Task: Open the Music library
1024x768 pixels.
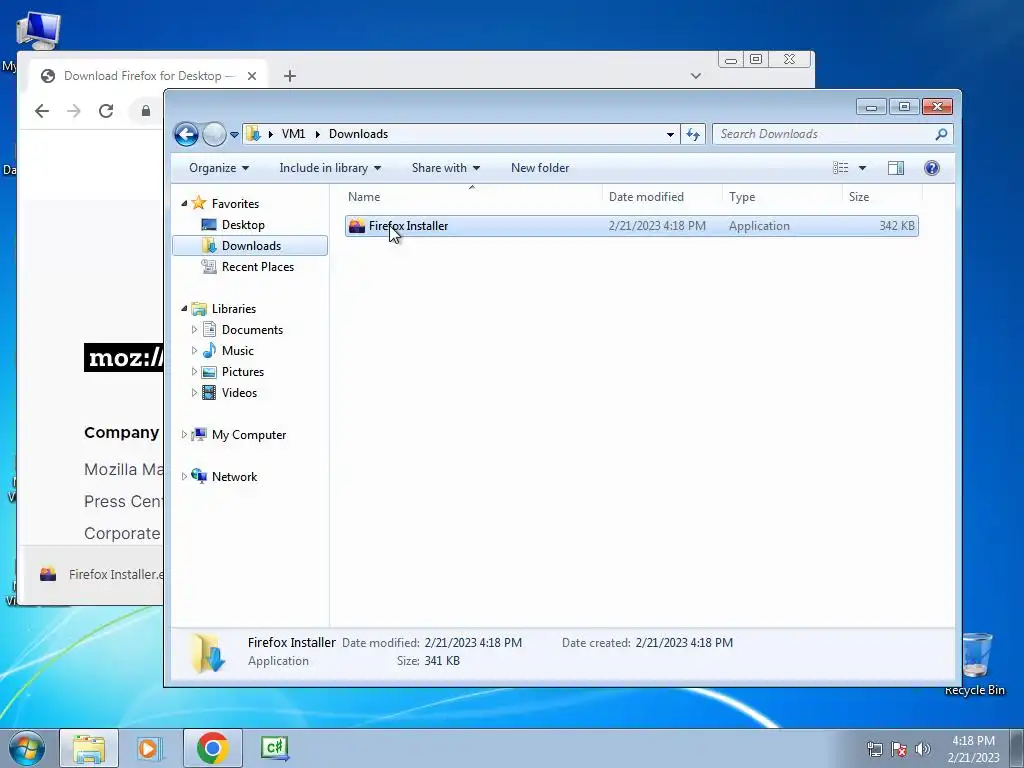Action: pyautogui.click(x=238, y=351)
